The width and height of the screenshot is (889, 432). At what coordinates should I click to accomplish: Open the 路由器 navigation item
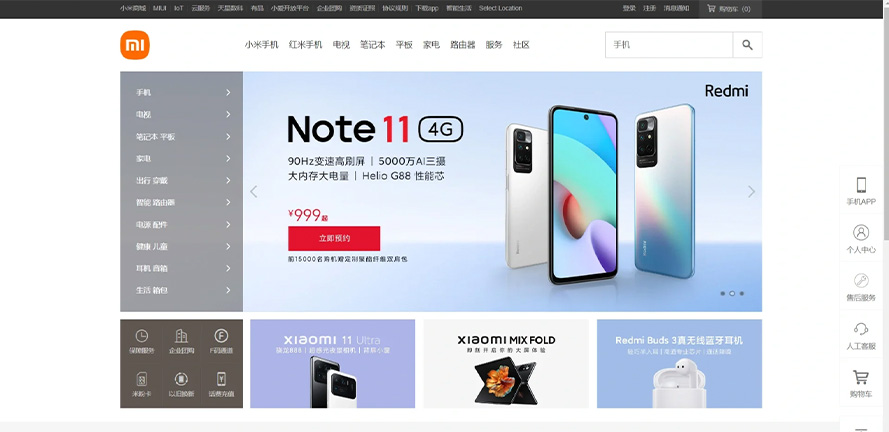(x=463, y=45)
